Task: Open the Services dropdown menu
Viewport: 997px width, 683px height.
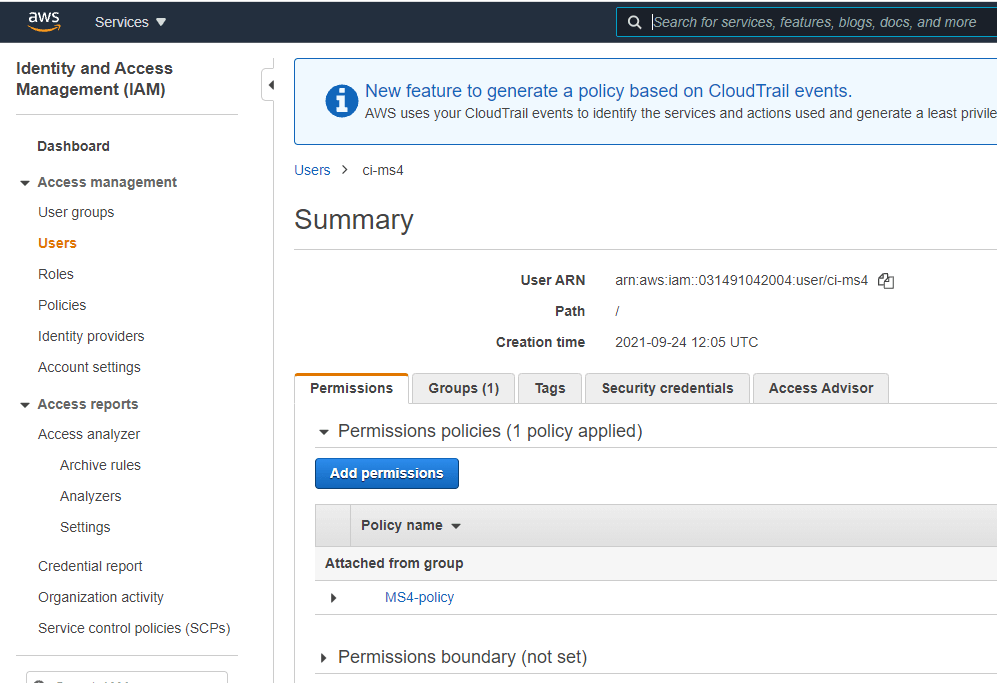Action: pyautogui.click(x=130, y=22)
